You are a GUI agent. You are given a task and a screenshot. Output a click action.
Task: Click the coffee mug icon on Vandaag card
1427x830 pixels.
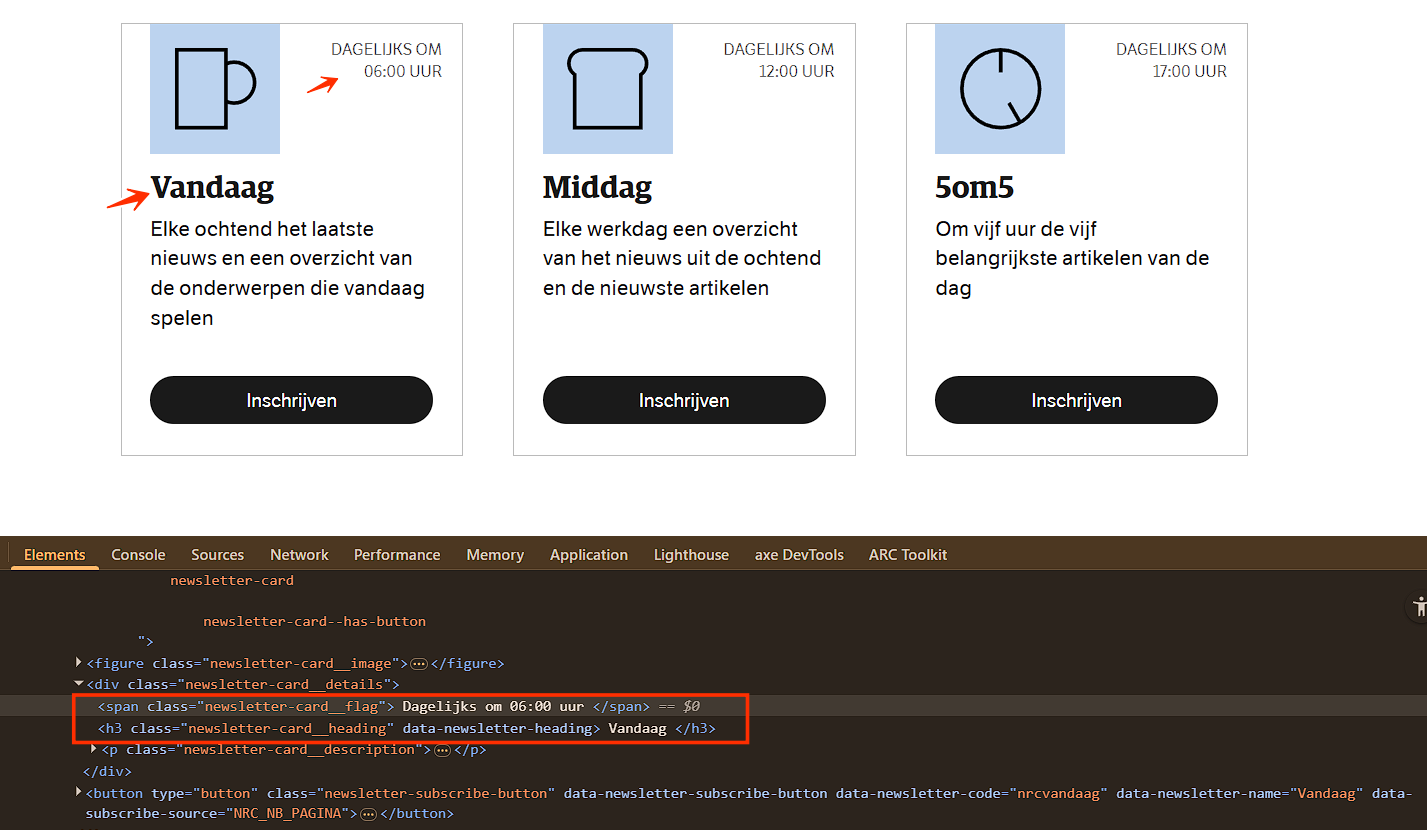215,89
